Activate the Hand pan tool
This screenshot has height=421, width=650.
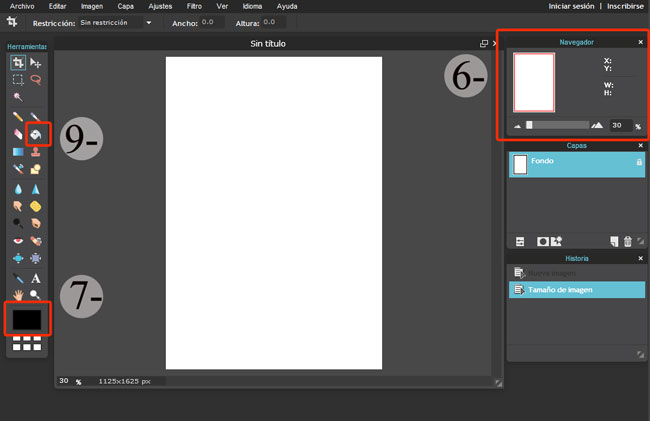point(18,295)
